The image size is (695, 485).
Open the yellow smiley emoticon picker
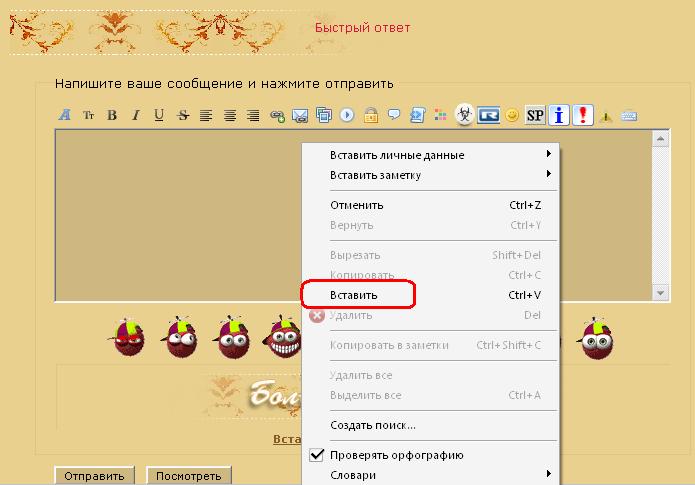(x=512, y=116)
